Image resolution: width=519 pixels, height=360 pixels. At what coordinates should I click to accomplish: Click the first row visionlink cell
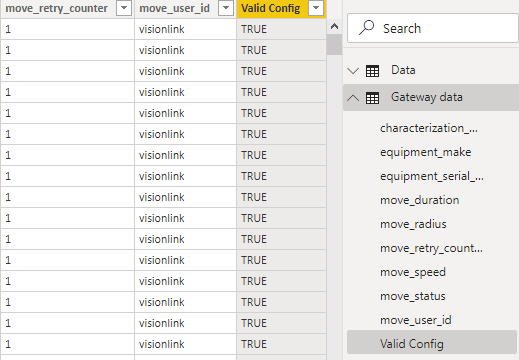click(185, 29)
